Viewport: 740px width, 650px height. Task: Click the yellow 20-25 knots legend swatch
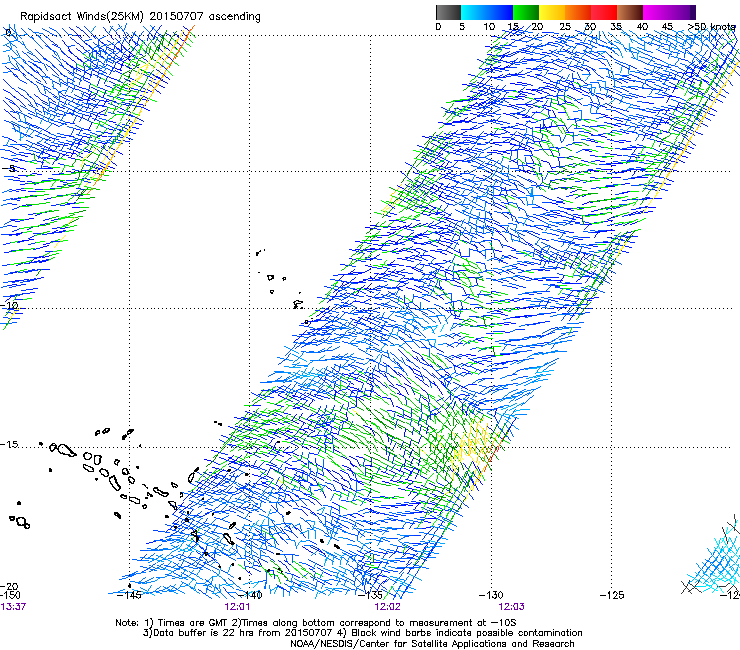[x=552, y=12]
